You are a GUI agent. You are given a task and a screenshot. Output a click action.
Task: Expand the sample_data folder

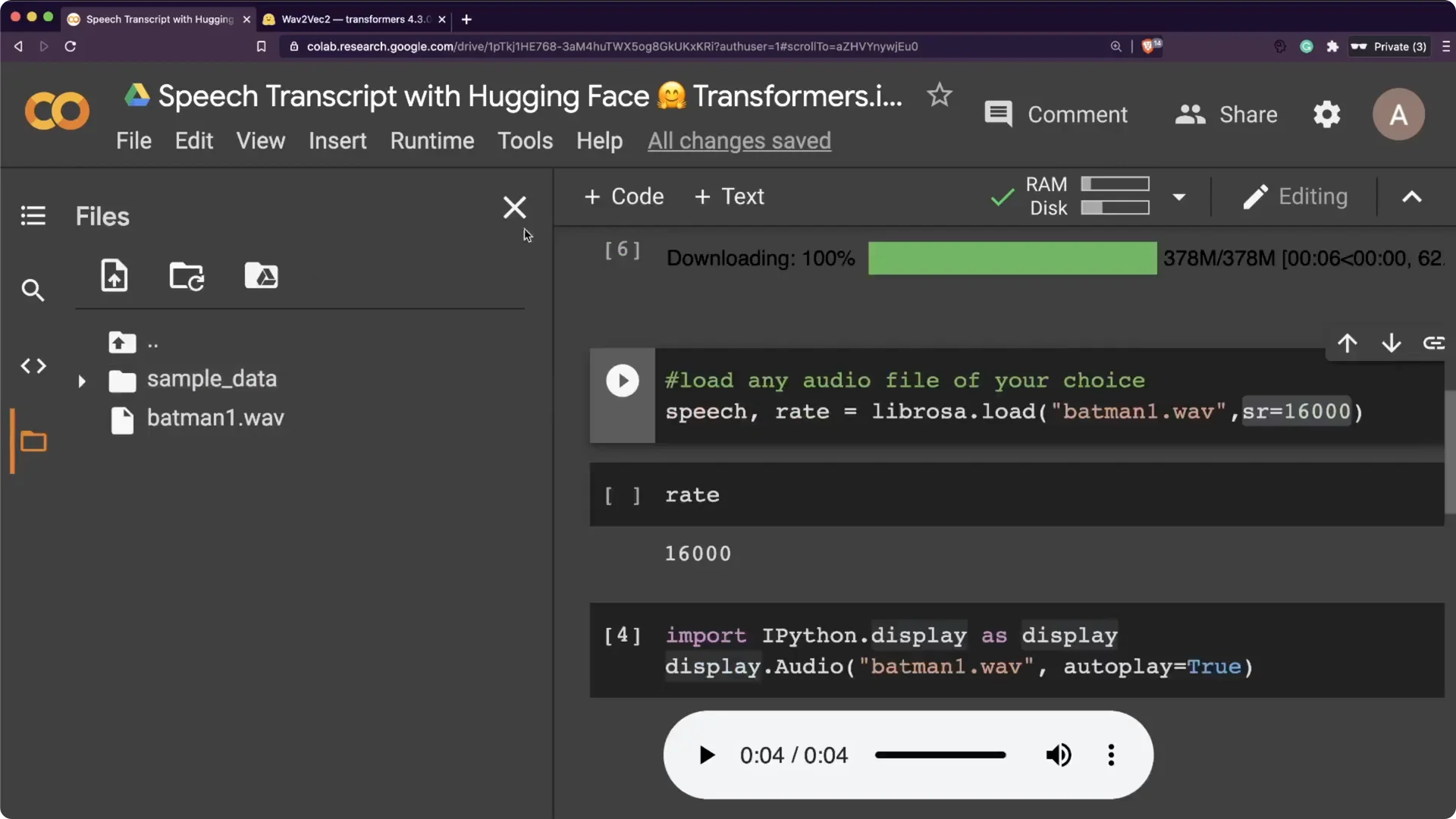(x=83, y=381)
